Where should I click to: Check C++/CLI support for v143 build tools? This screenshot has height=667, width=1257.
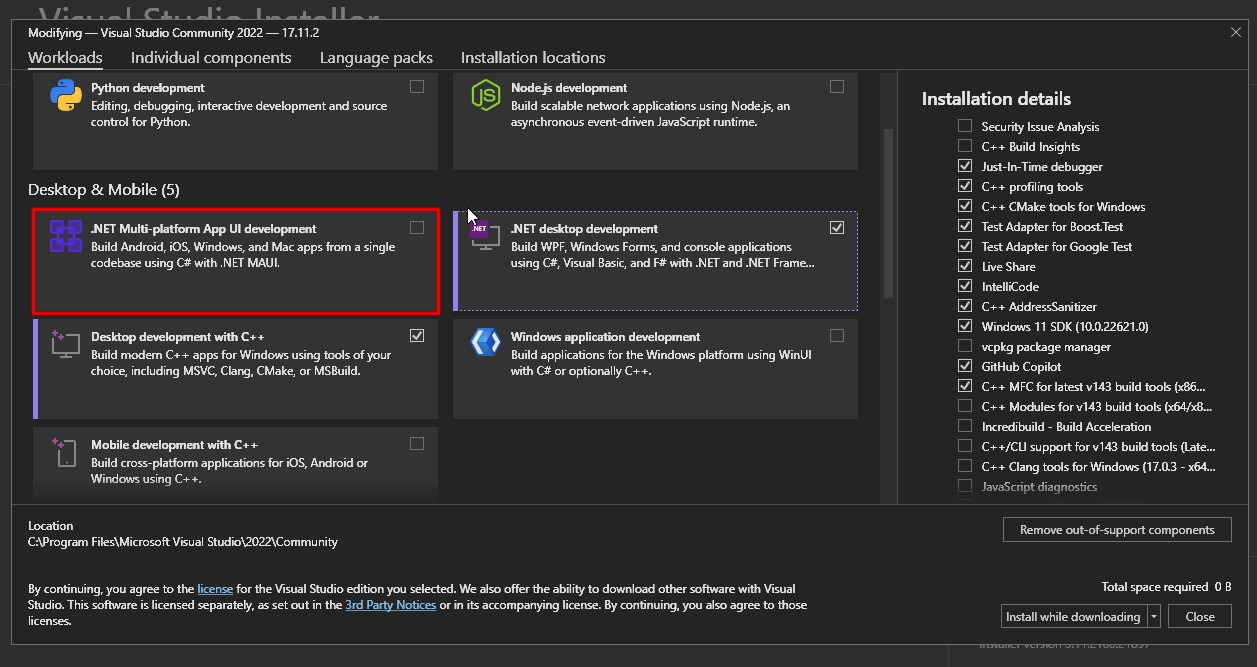point(965,446)
